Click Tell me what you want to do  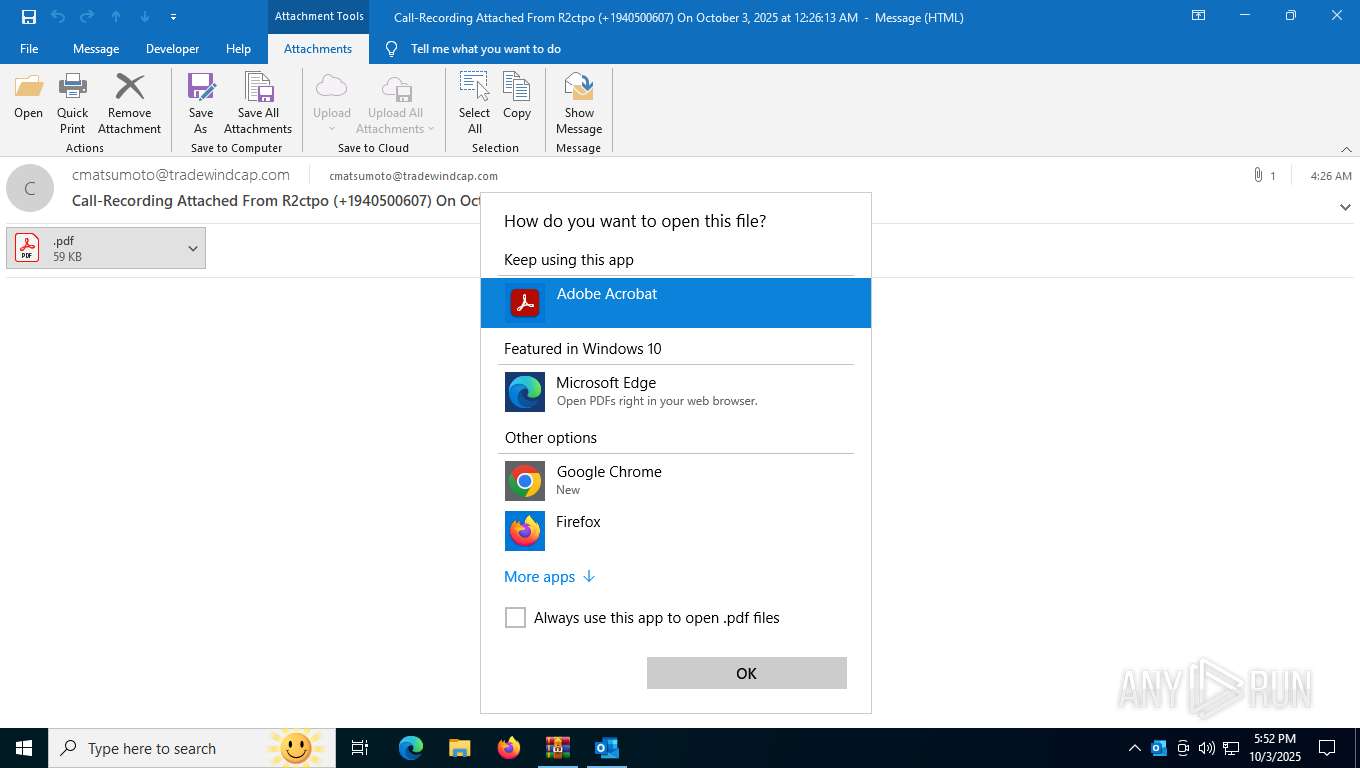point(486,49)
